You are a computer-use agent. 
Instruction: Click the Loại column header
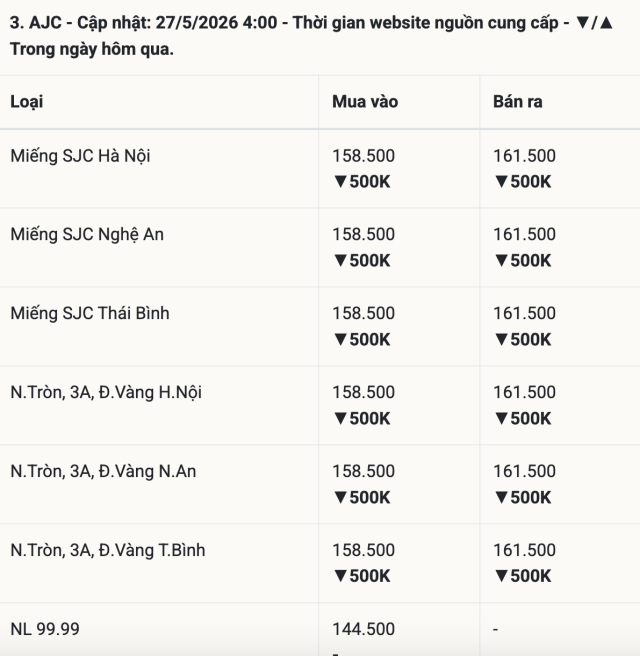(26, 102)
